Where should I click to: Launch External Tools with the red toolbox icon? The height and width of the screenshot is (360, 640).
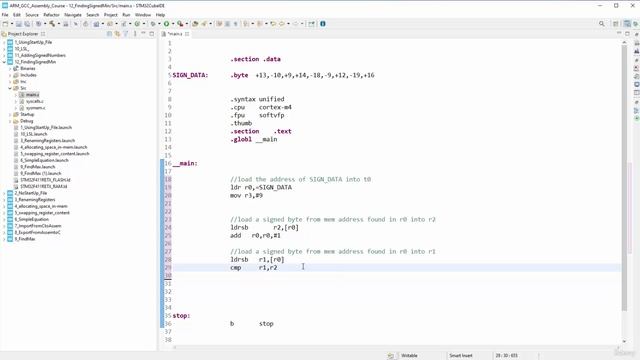tap(180, 24)
